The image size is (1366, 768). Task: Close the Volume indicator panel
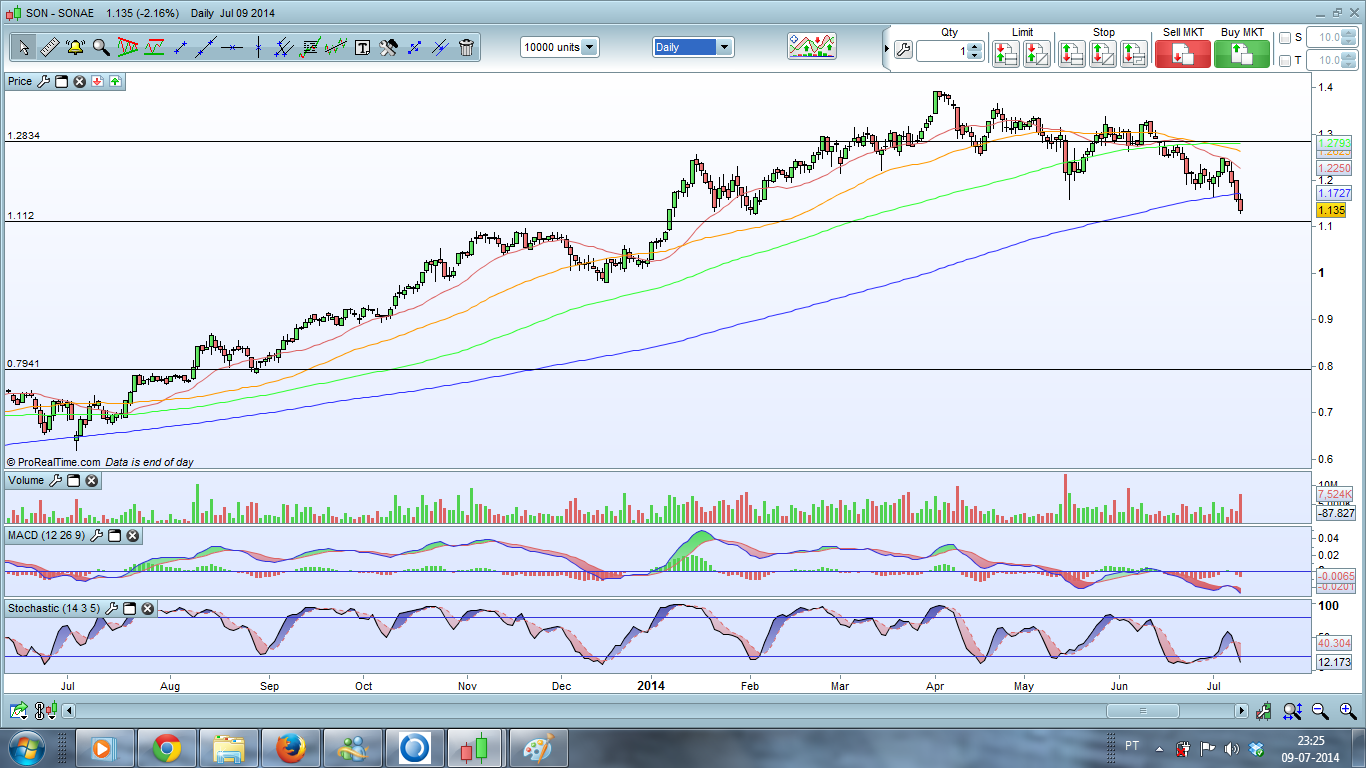[x=91, y=481]
